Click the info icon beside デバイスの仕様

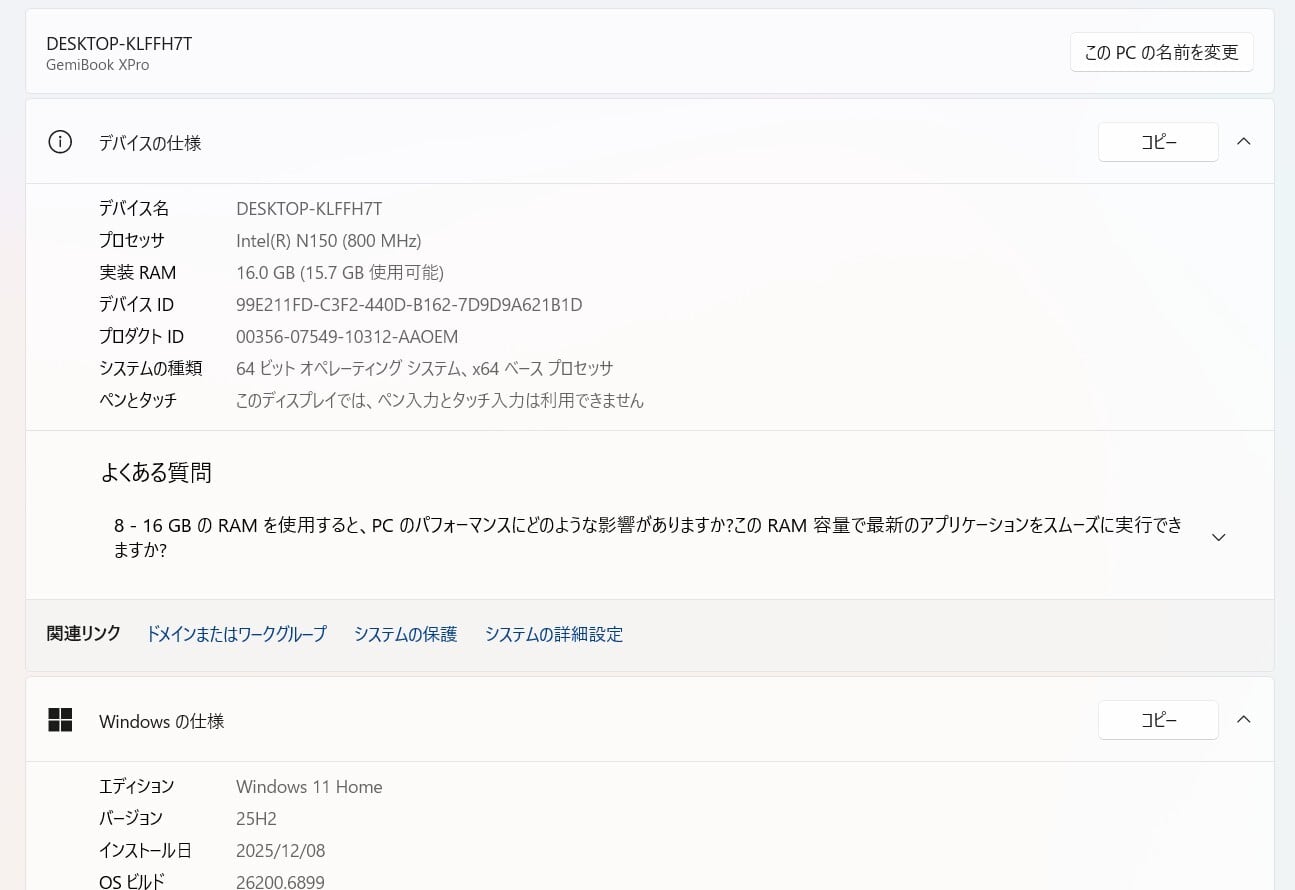(60, 142)
